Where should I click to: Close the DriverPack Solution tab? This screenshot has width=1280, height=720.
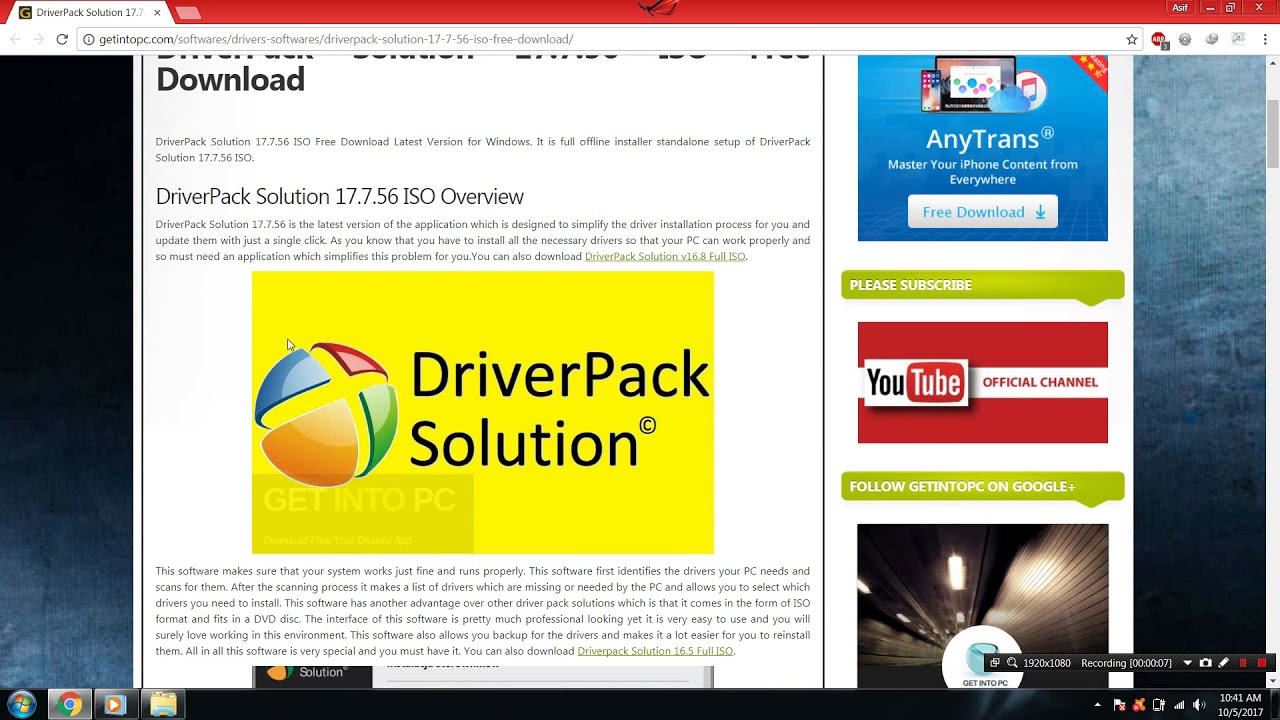click(157, 13)
